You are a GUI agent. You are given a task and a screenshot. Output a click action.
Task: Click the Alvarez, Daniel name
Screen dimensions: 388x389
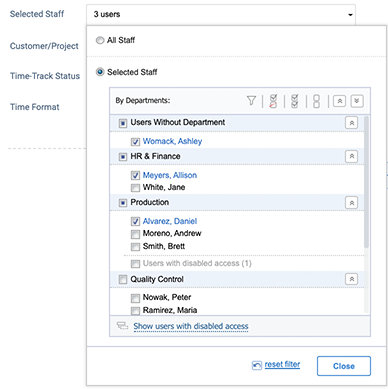pyautogui.click(x=170, y=221)
